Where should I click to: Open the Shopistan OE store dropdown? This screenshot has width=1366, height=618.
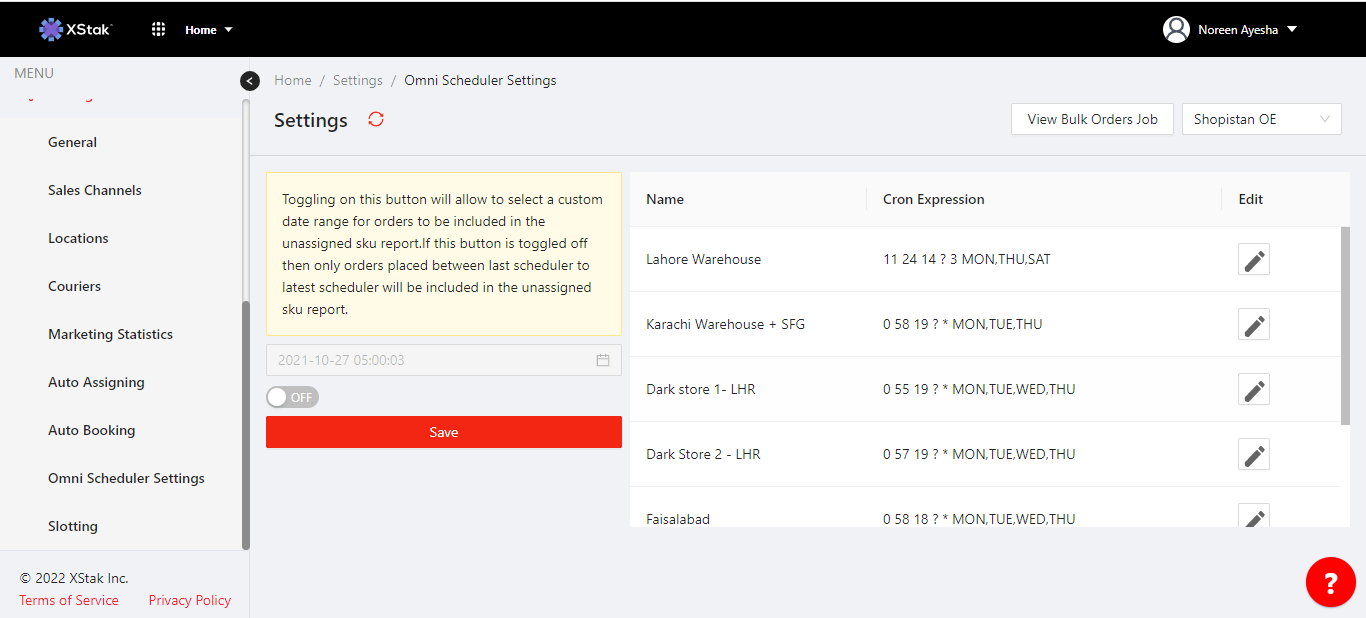click(x=1261, y=119)
